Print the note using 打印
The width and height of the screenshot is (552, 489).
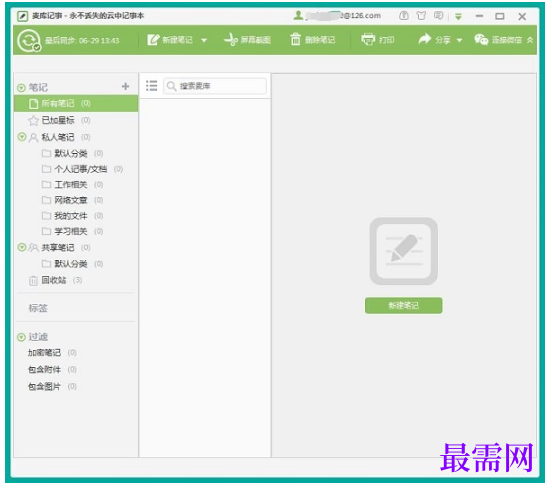pos(378,39)
